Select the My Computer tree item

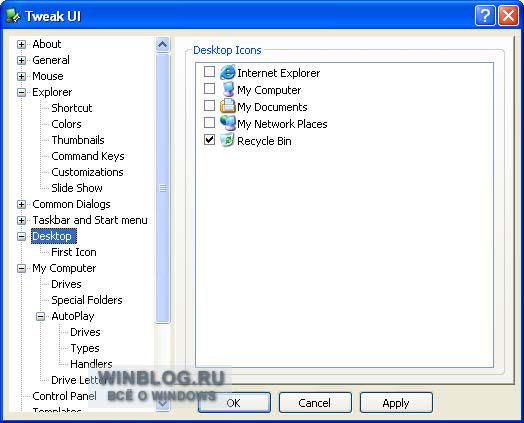(64, 268)
